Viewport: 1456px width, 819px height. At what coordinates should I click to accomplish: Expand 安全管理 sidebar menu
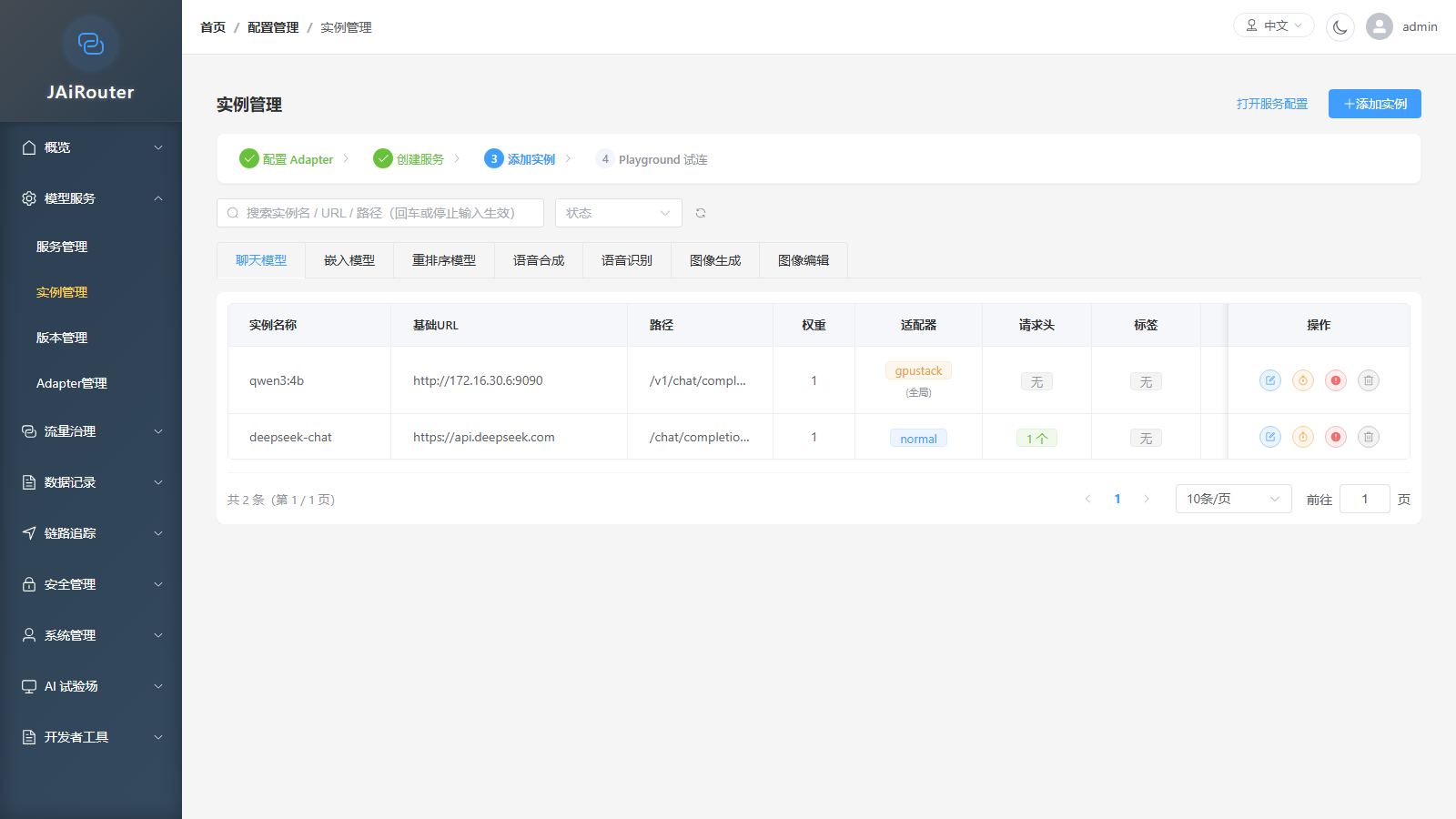pyautogui.click(x=91, y=584)
